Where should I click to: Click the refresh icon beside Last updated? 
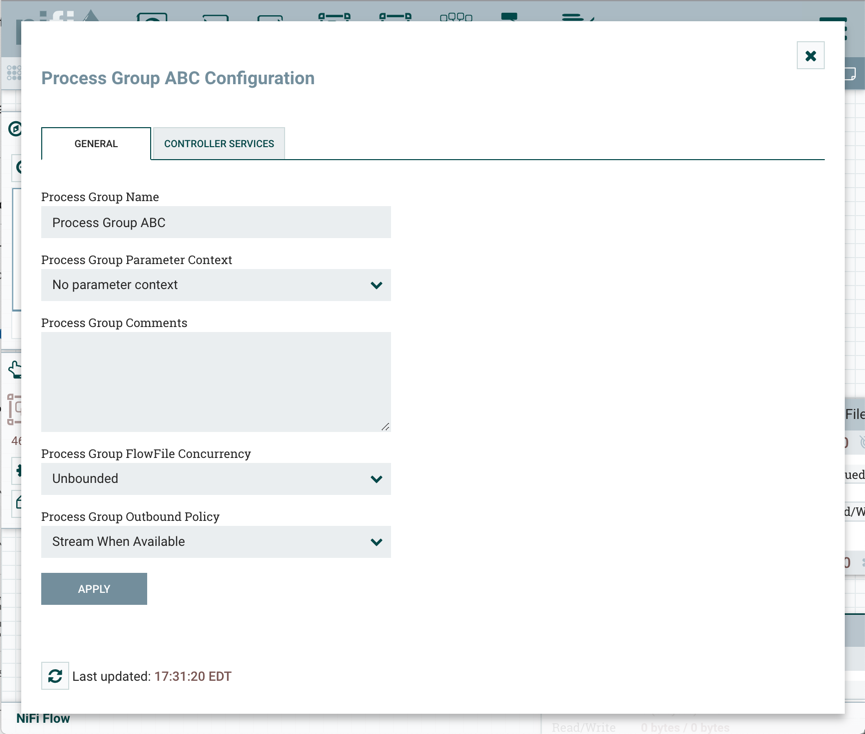55,676
